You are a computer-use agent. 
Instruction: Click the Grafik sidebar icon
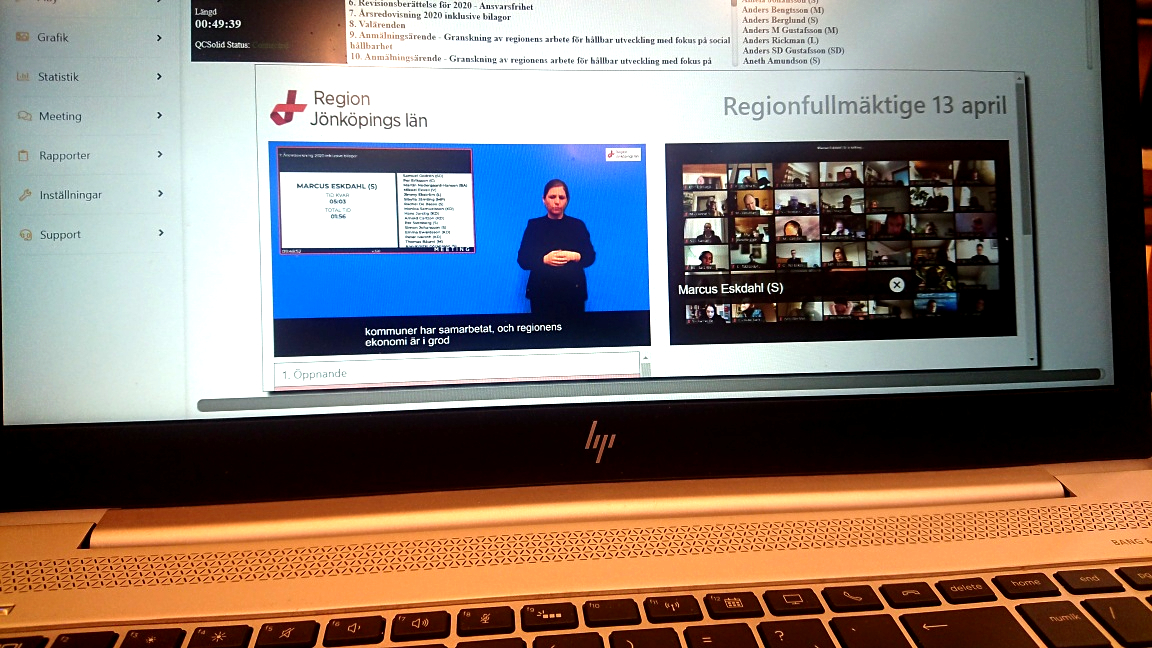[23, 37]
